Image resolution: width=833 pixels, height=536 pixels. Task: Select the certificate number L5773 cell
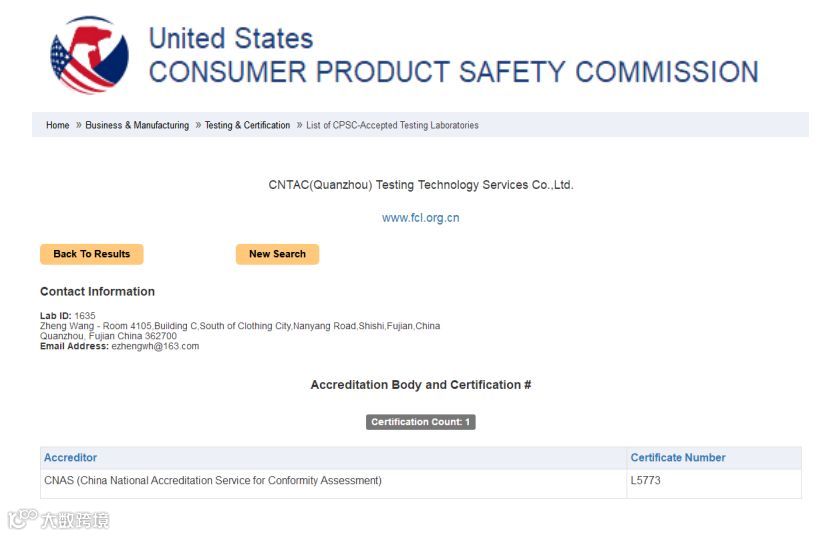(646, 481)
